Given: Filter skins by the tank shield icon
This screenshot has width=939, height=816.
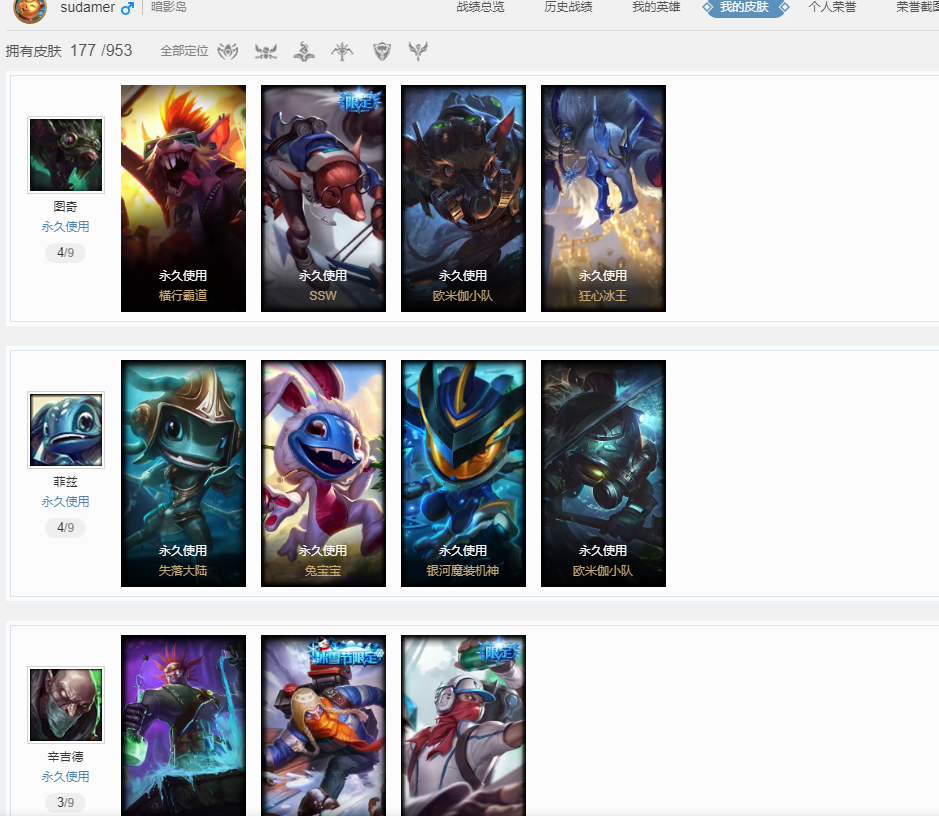Looking at the screenshot, I should [x=382, y=51].
